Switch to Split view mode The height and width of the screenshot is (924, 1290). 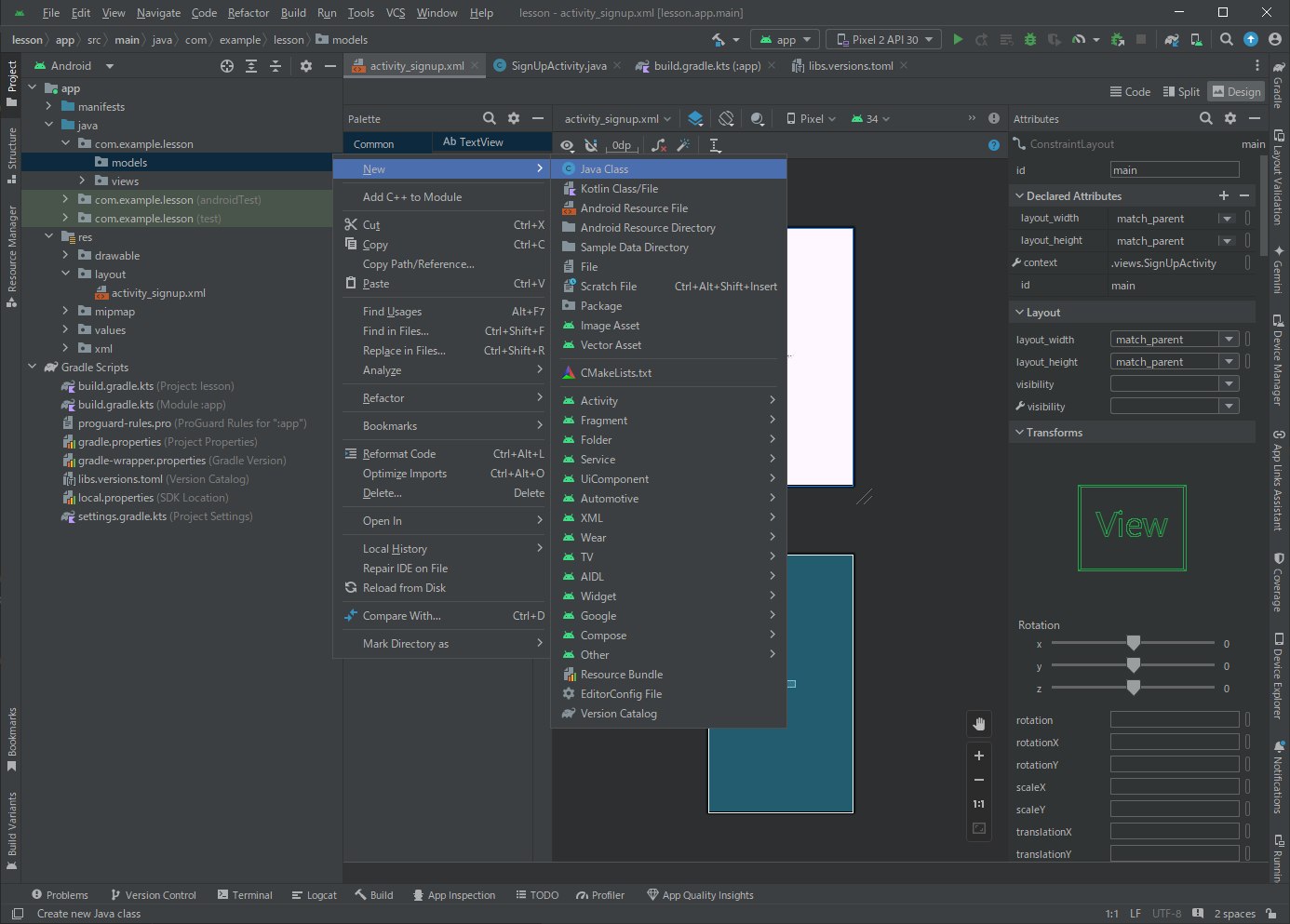pyautogui.click(x=1181, y=91)
